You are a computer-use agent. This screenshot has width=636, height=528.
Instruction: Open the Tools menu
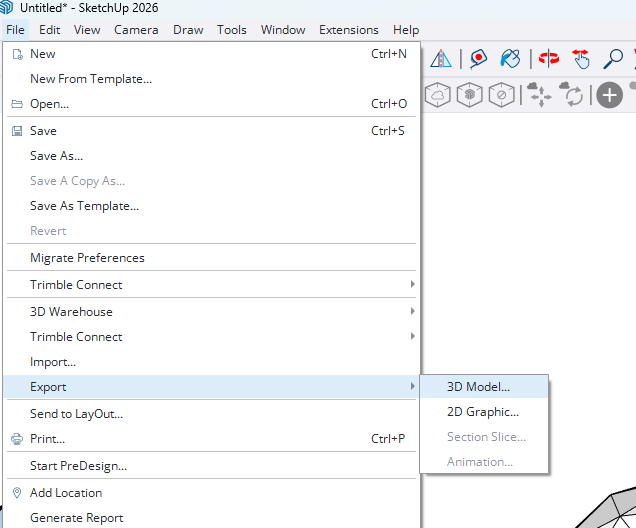coord(232,30)
